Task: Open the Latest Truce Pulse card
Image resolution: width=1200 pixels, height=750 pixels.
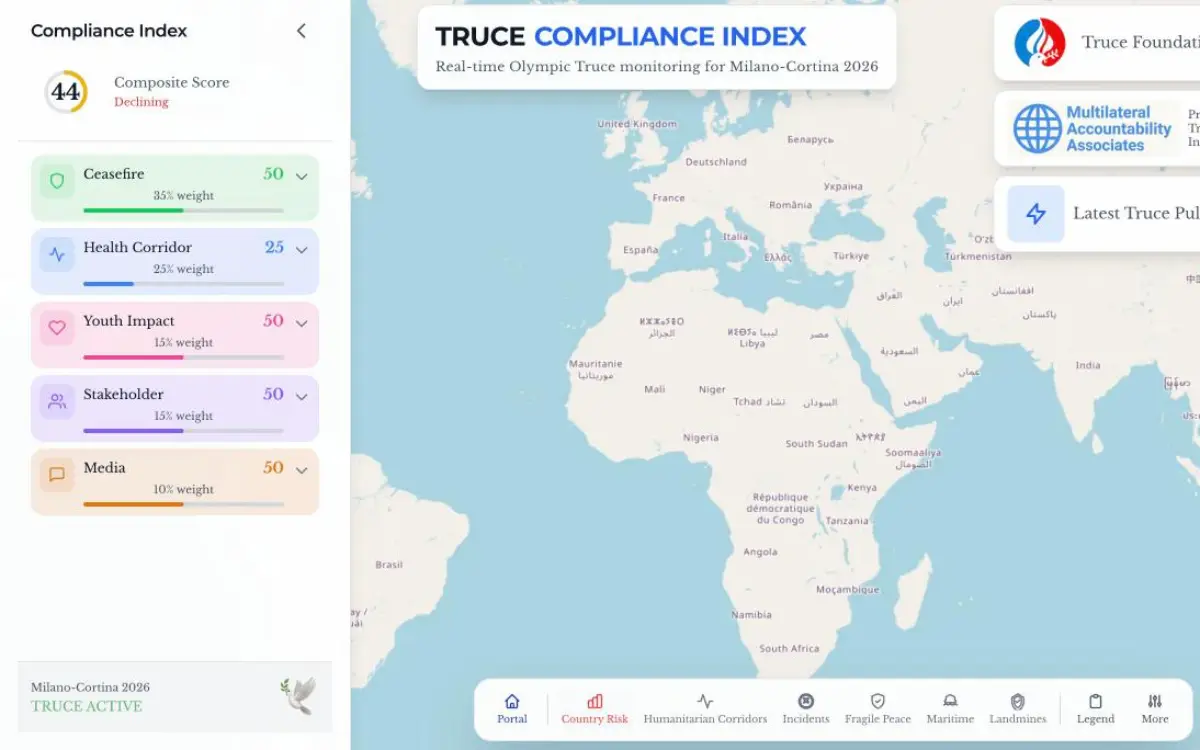Action: [x=1097, y=213]
